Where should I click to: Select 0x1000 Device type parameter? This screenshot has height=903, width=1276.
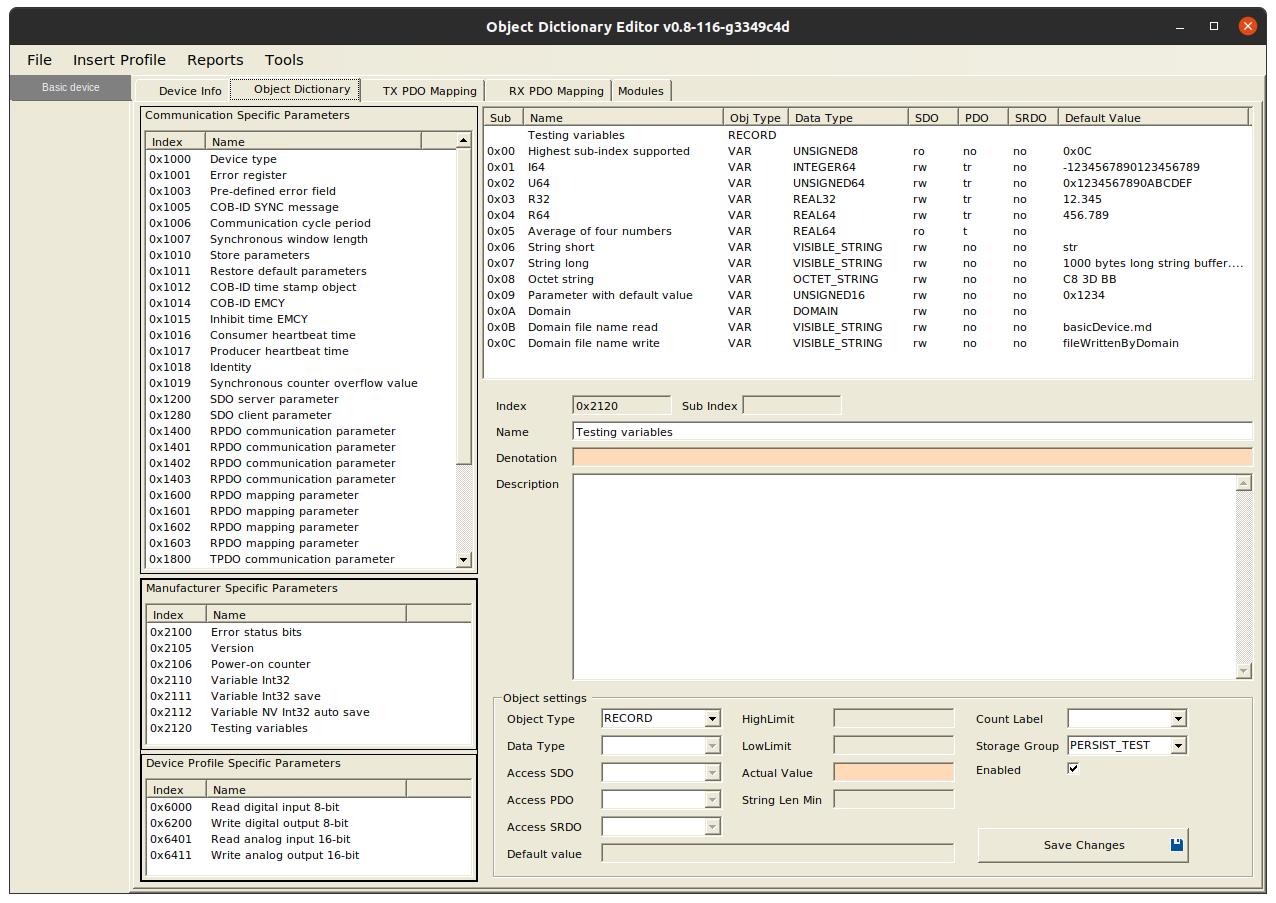coord(243,159)
